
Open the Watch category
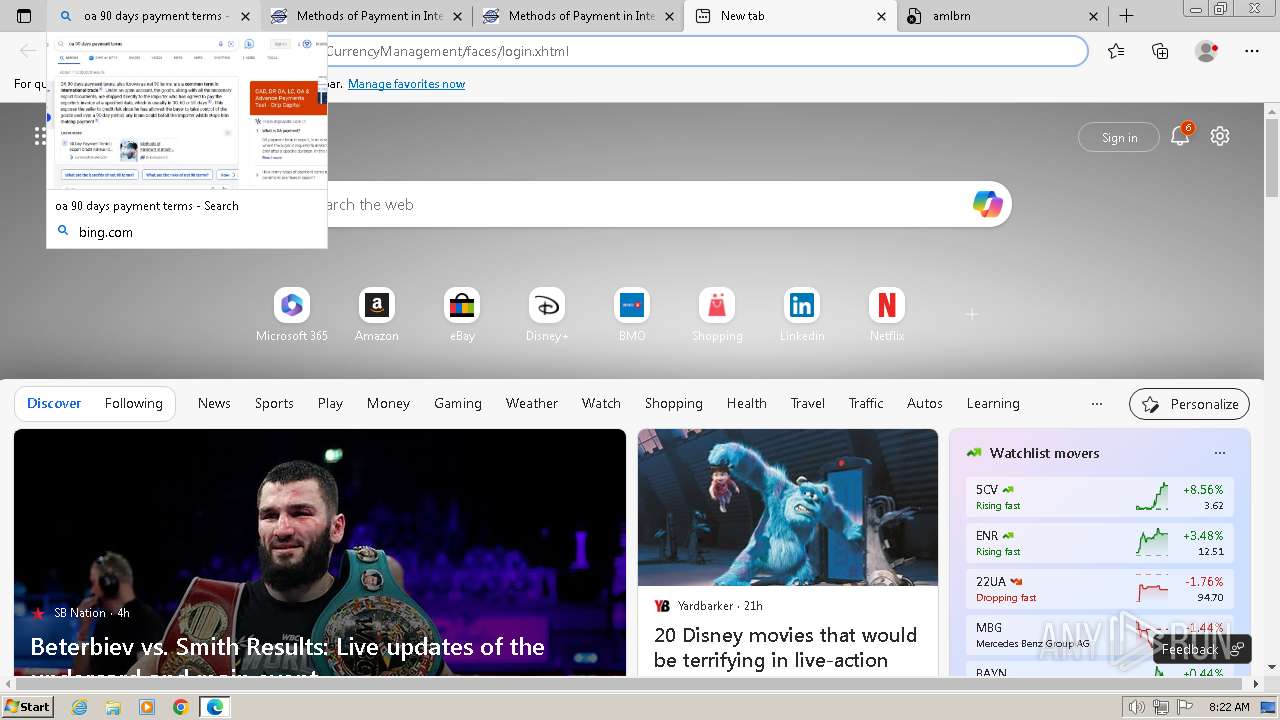click(601, 403)
